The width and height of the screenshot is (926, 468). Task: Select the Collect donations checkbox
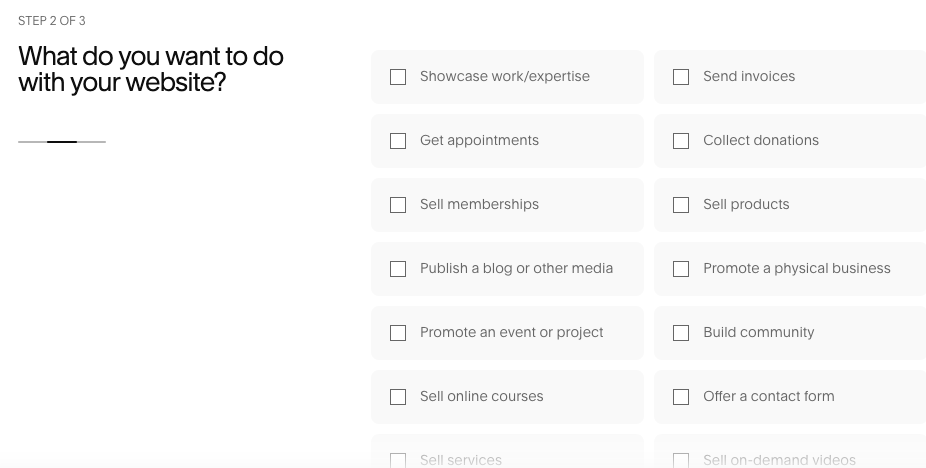tap(681, 141)
